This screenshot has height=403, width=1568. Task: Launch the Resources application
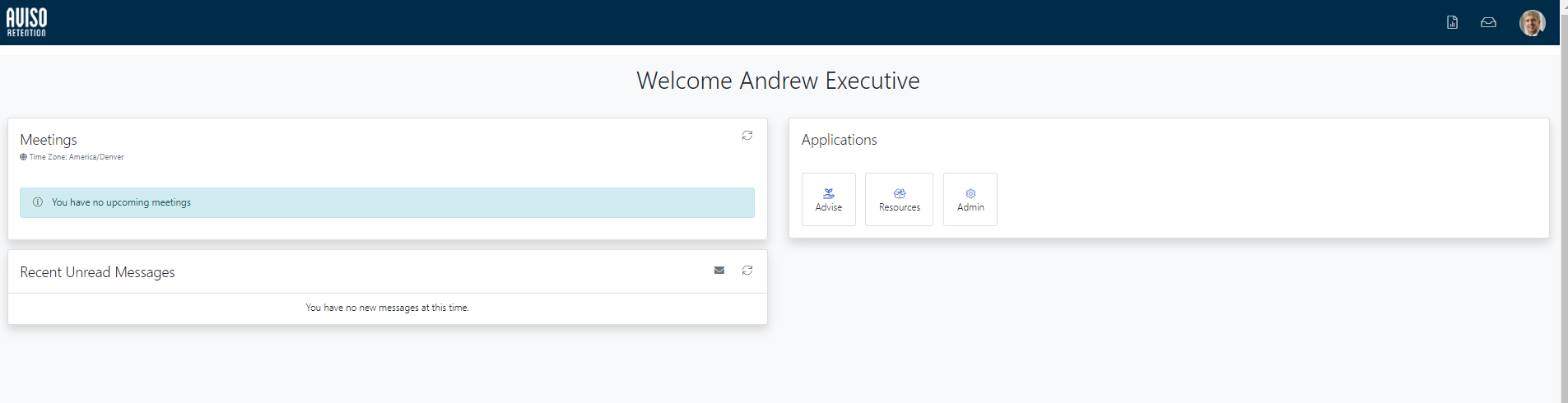[x=899, y=200]
